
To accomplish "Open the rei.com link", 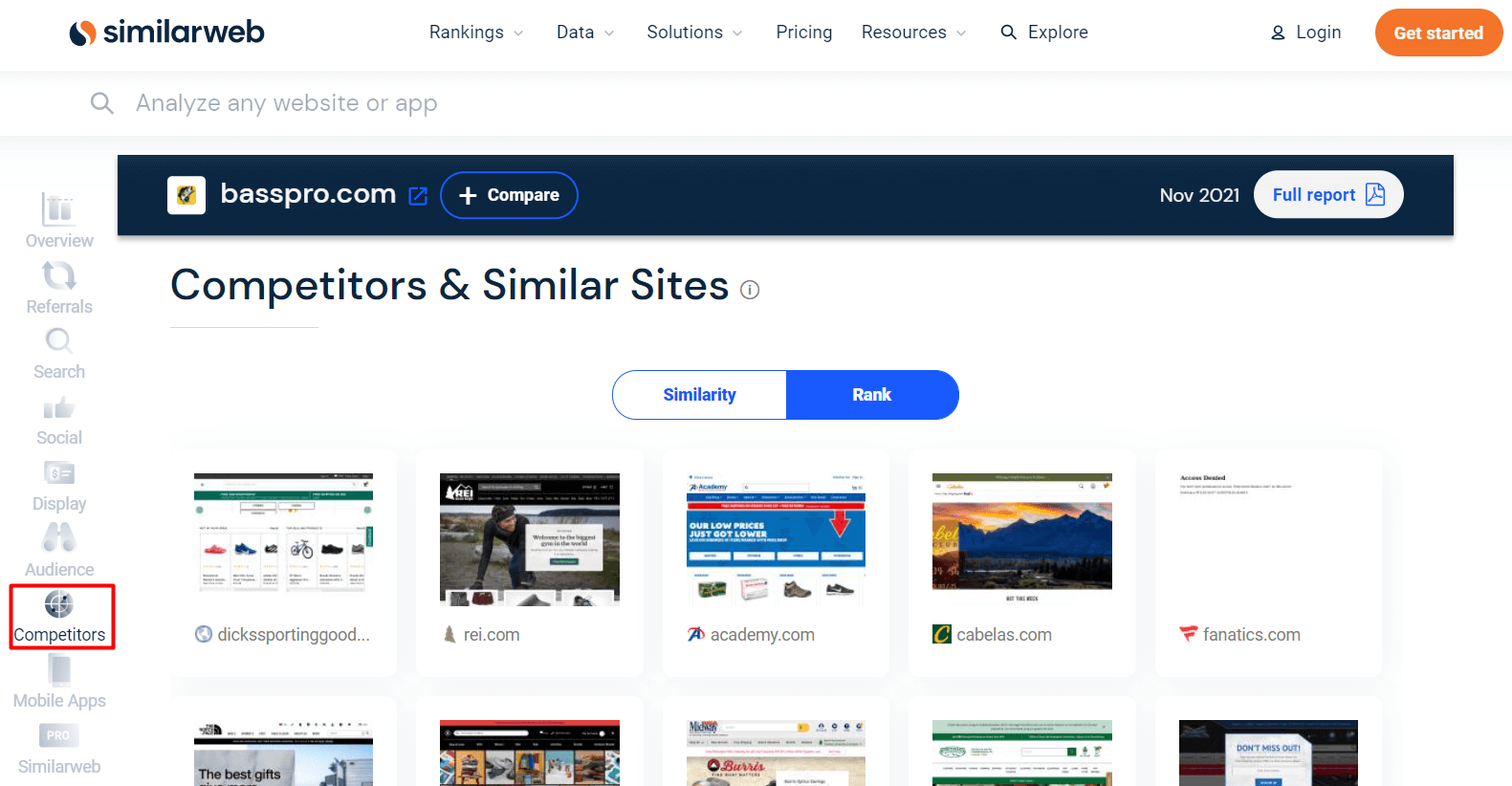I will tap(492, 635).
